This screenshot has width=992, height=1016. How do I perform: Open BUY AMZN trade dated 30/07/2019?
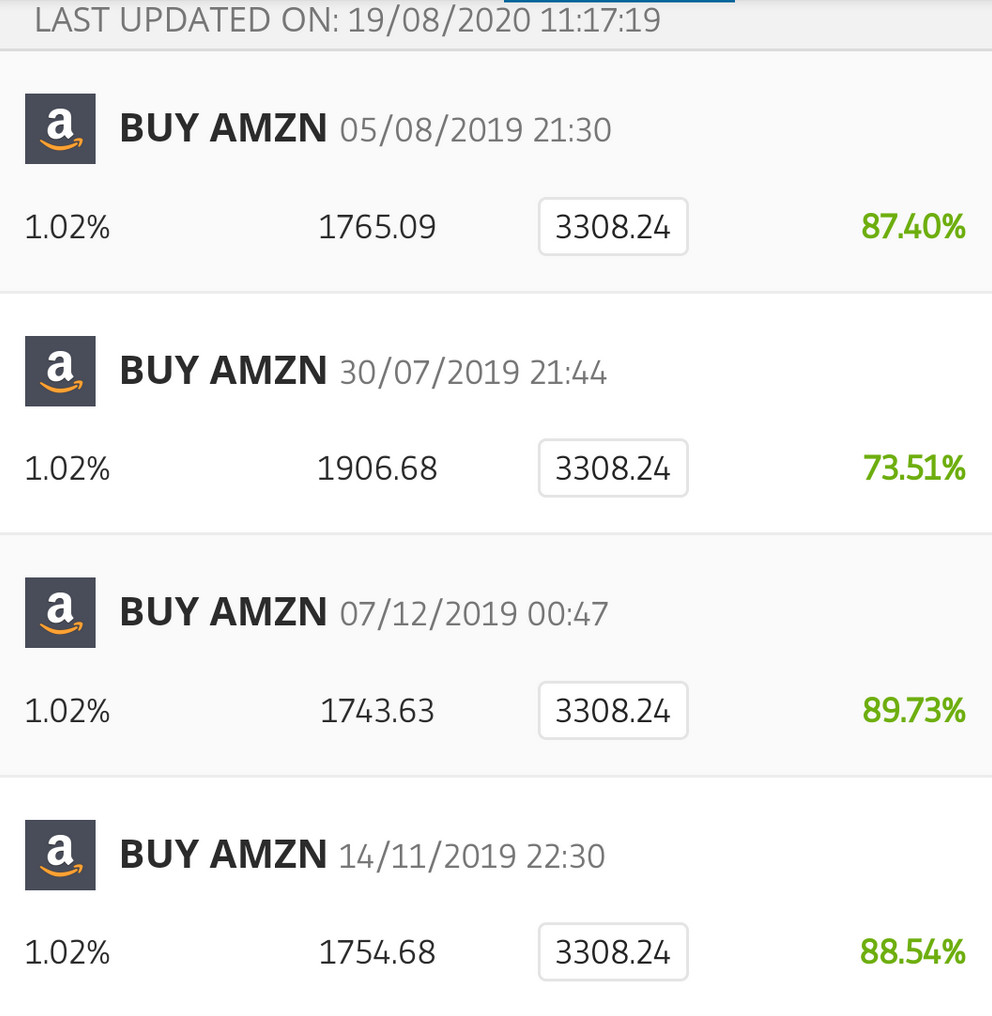pos(496,413)
